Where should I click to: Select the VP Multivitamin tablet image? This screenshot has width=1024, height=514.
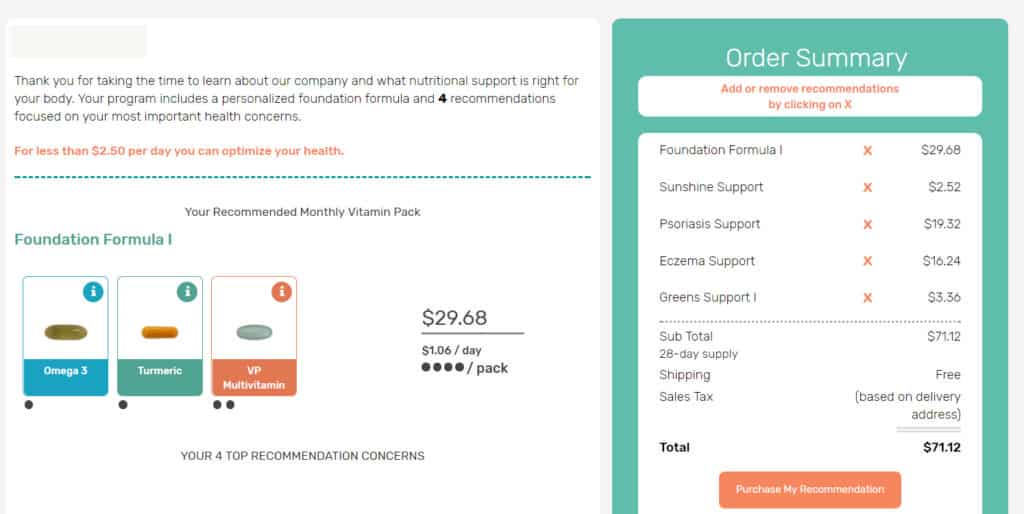(x=253, y=332)
